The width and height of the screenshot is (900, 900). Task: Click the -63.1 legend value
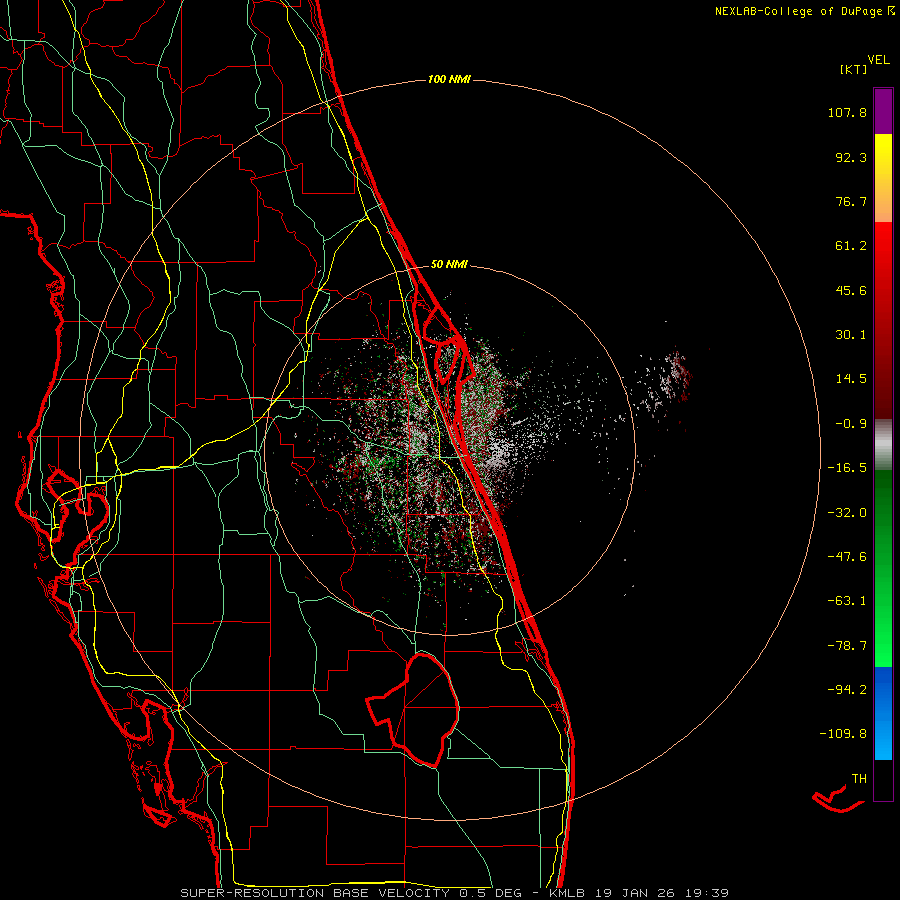(847, 601)
